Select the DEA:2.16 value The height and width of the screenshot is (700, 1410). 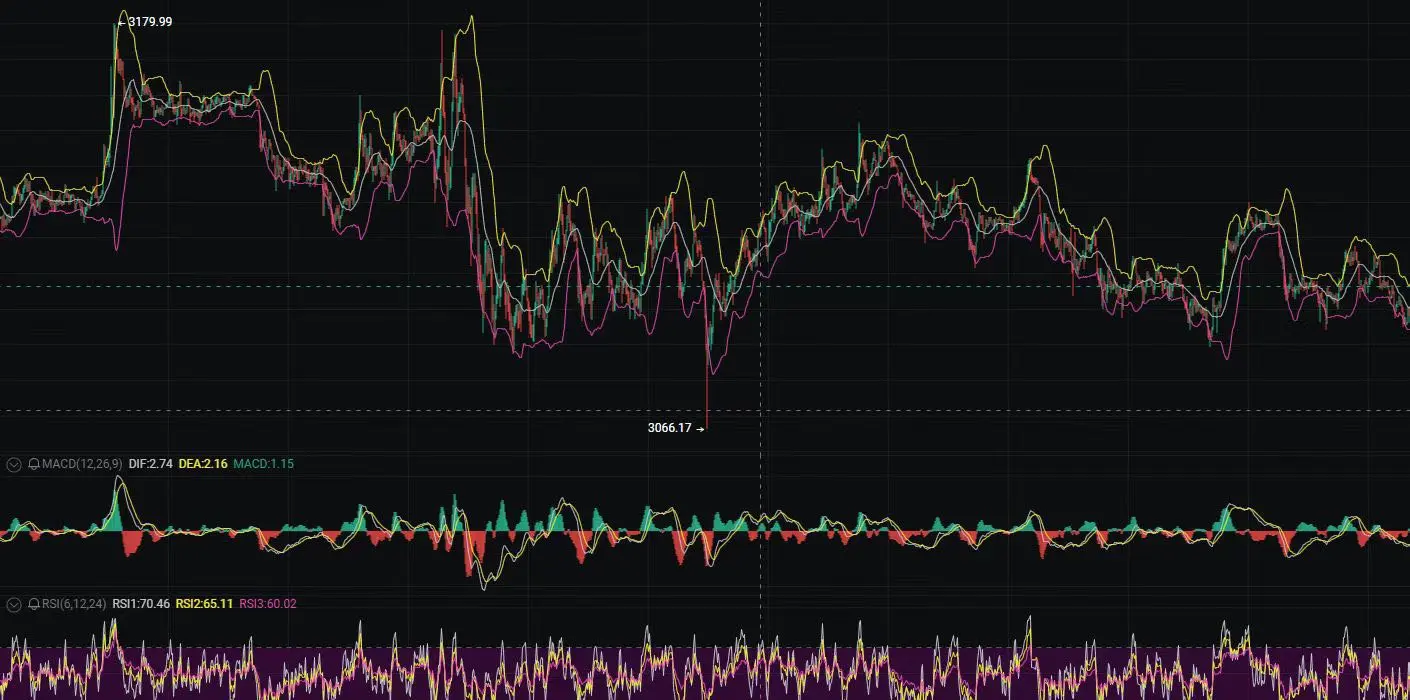coord(204,464)
